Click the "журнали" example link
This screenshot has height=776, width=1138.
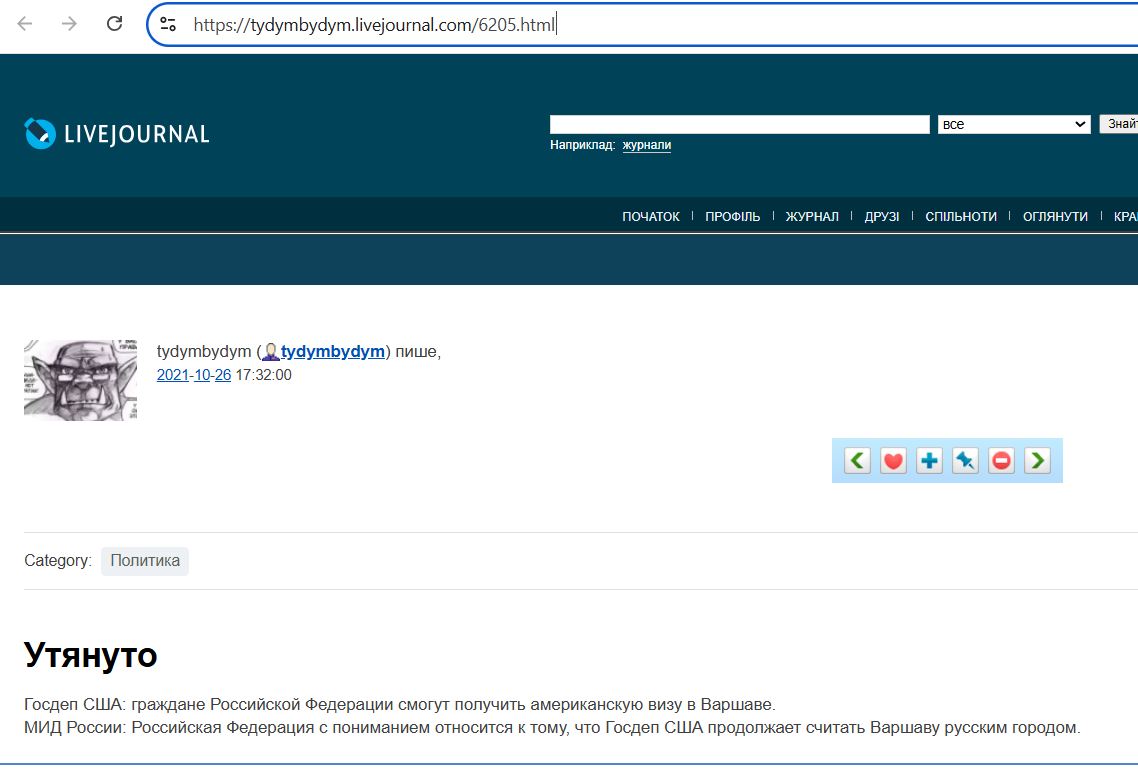(646, 145)
